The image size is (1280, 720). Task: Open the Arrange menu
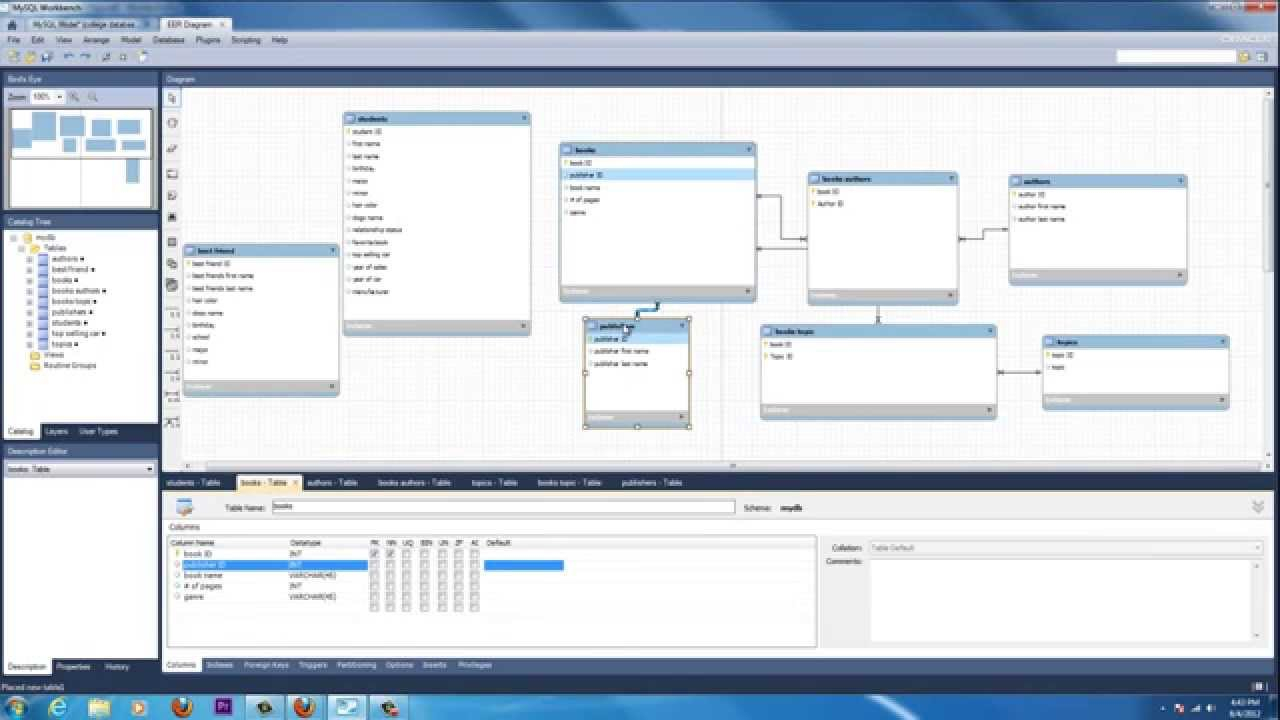point(96,40)
